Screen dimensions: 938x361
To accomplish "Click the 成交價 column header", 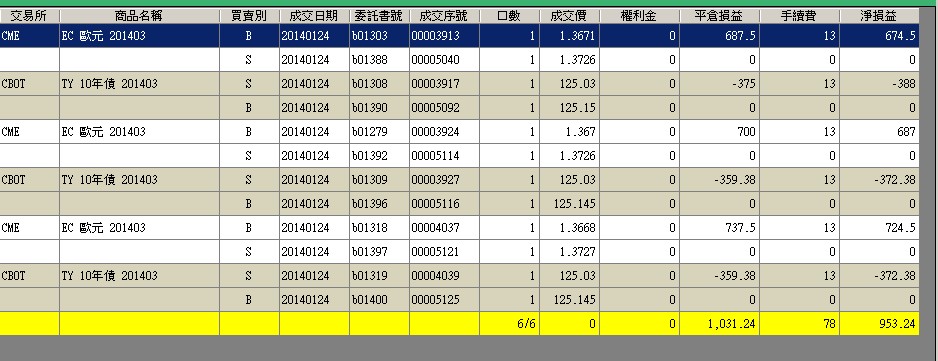I will (x=569, y=16).
